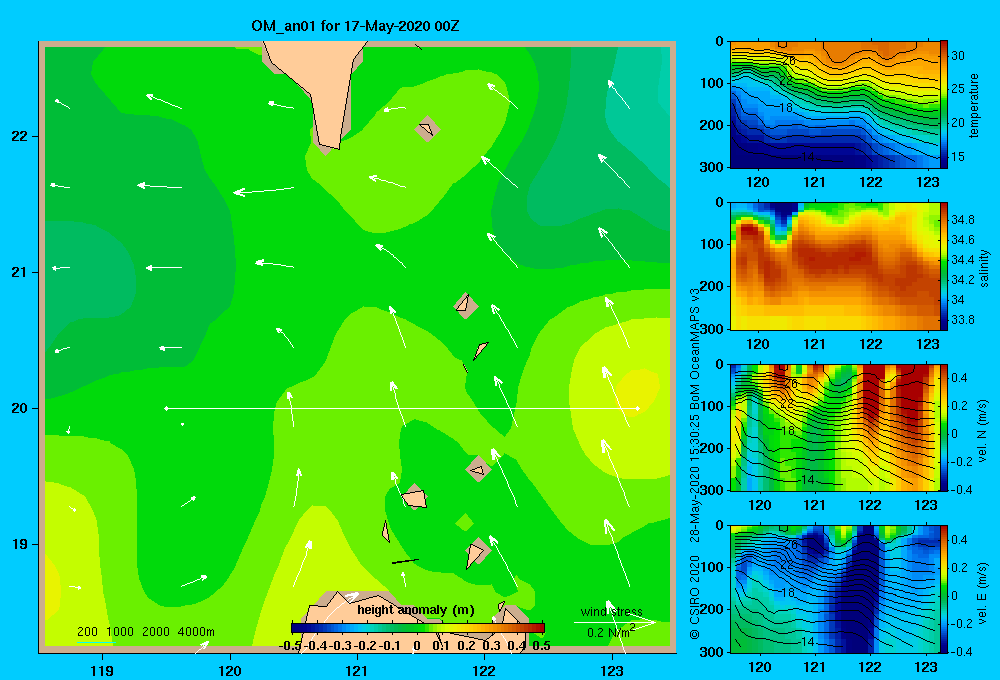
Task: Click the '-0.4' bottom tick on vel. E scale
Action: pos(962,651)
